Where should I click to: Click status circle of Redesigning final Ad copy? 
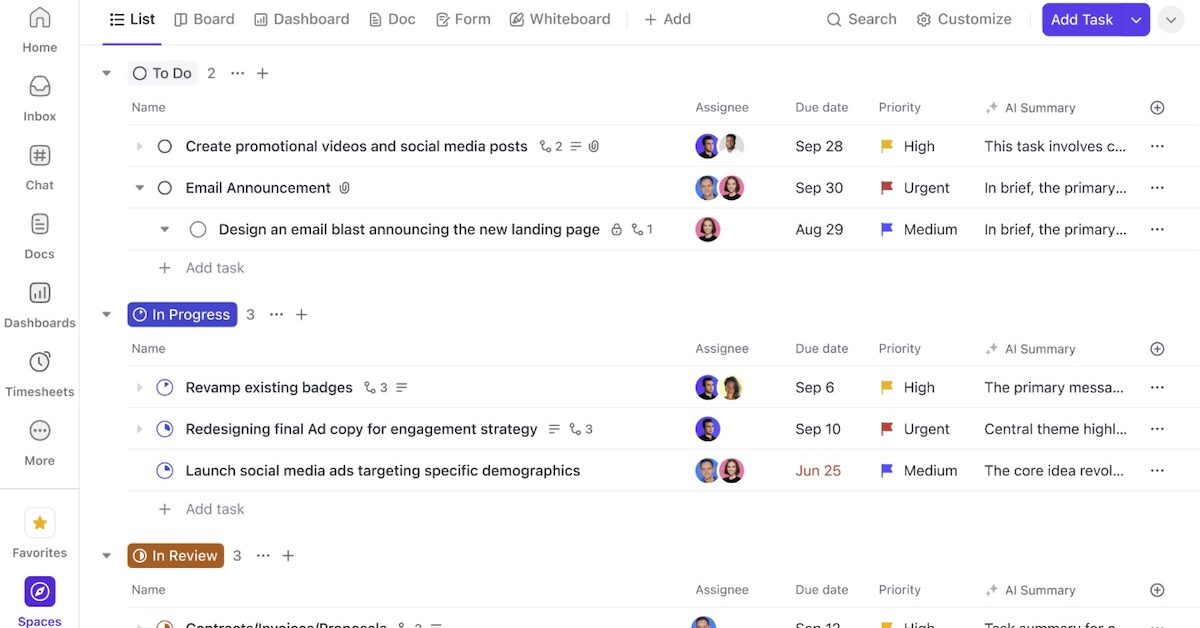(x=165, y=429)
